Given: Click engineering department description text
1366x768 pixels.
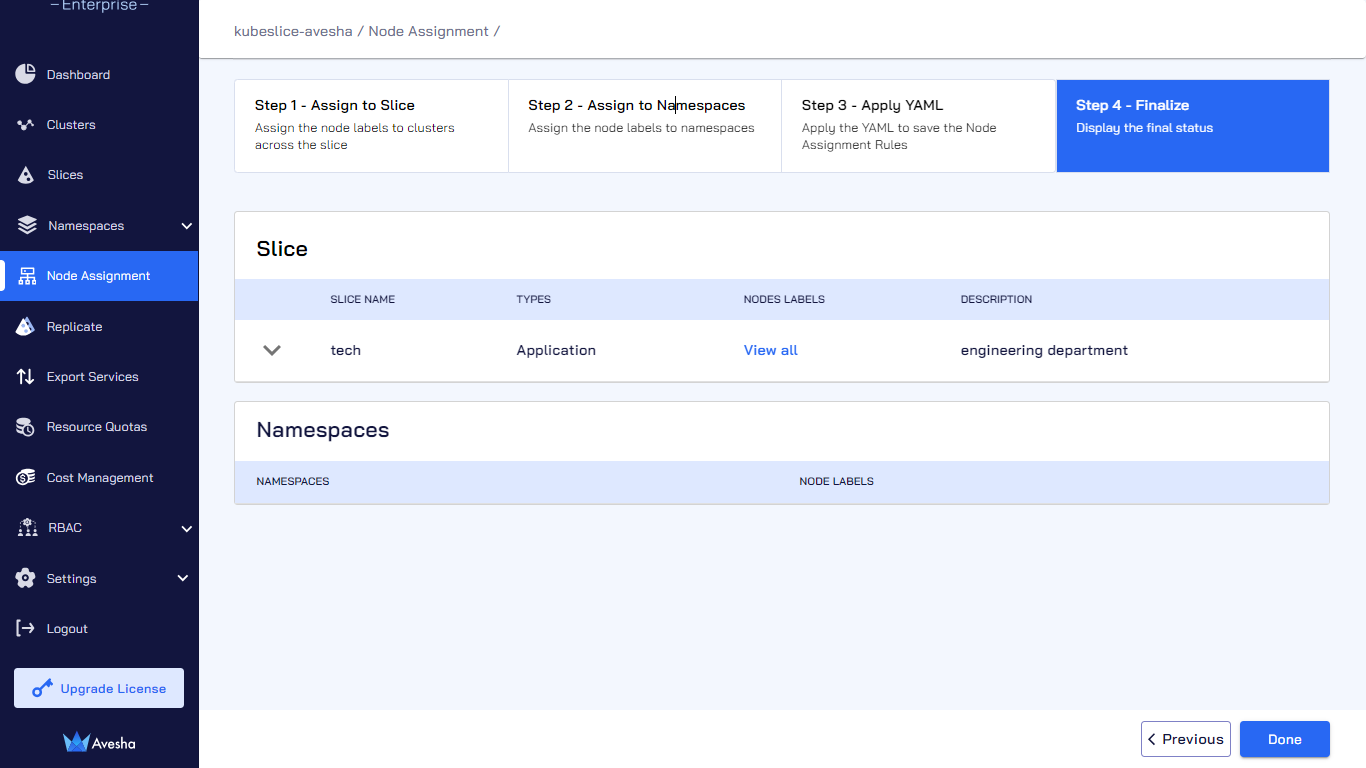Looking at the screenshot, I should [x=1044, y=350].
